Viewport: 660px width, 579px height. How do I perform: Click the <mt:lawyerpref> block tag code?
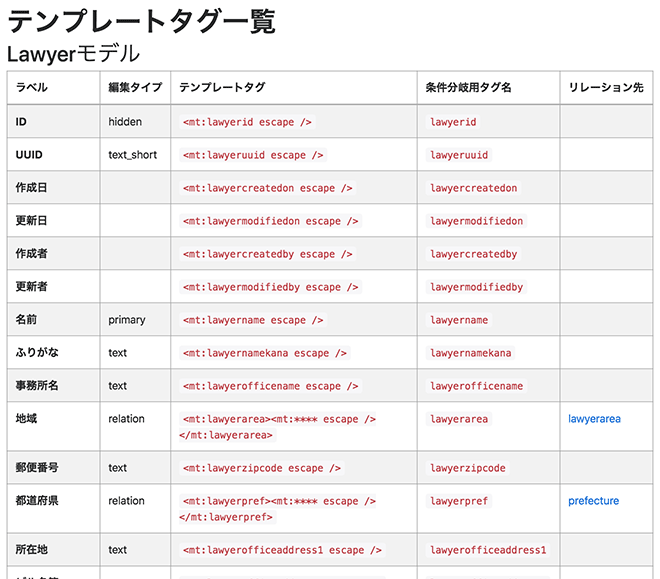[278, 509]
